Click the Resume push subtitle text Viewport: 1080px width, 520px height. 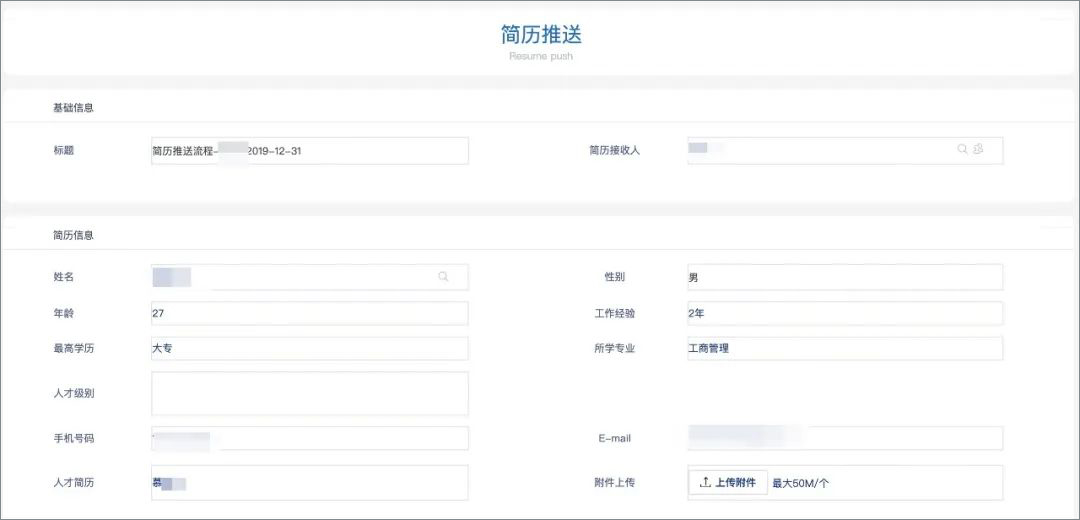[541, 56]
